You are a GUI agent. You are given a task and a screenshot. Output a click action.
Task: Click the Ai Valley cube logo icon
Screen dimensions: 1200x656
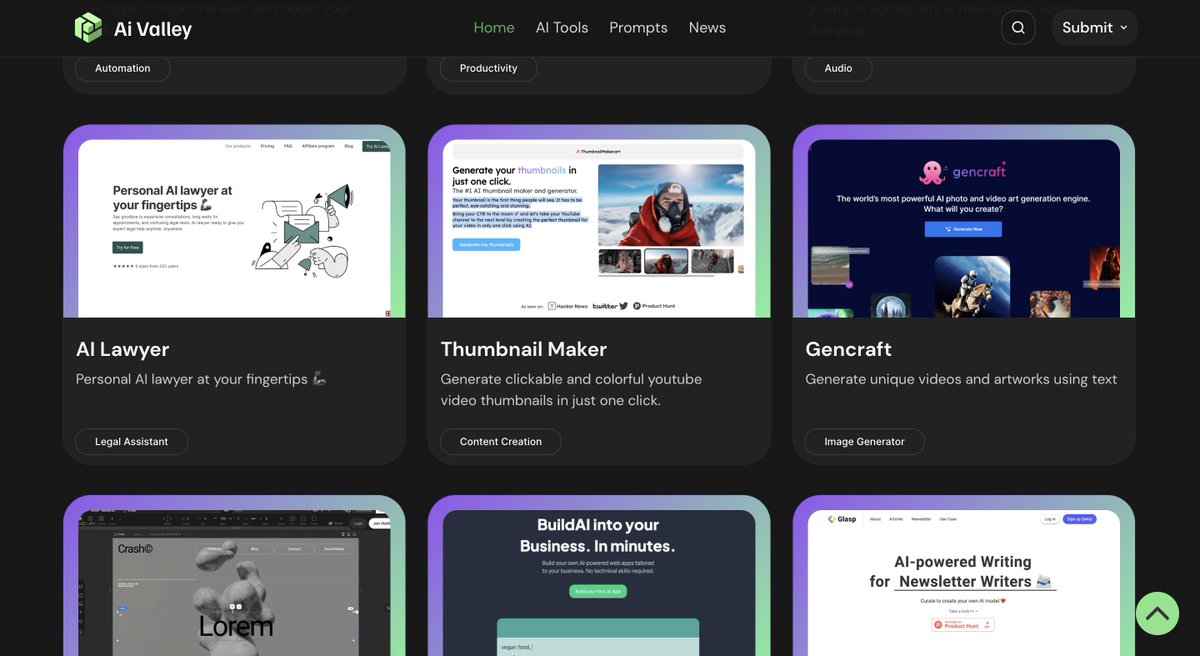coord(88,28)
